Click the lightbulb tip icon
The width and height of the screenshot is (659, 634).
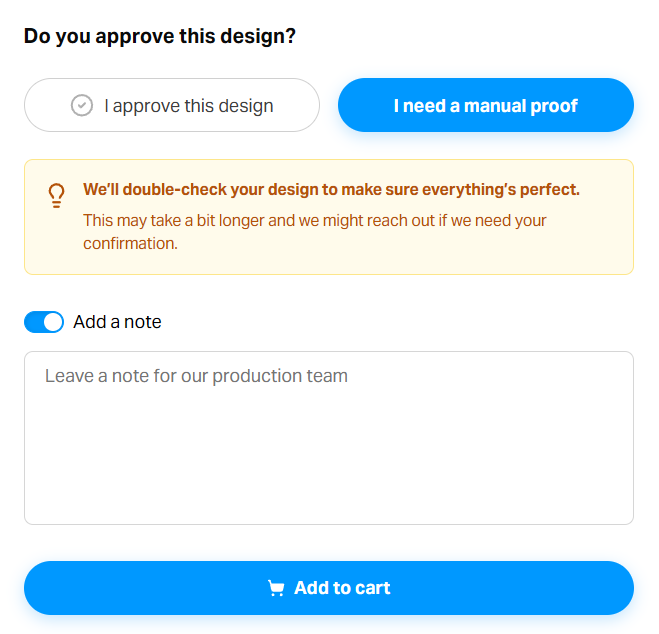click(57, 195)
